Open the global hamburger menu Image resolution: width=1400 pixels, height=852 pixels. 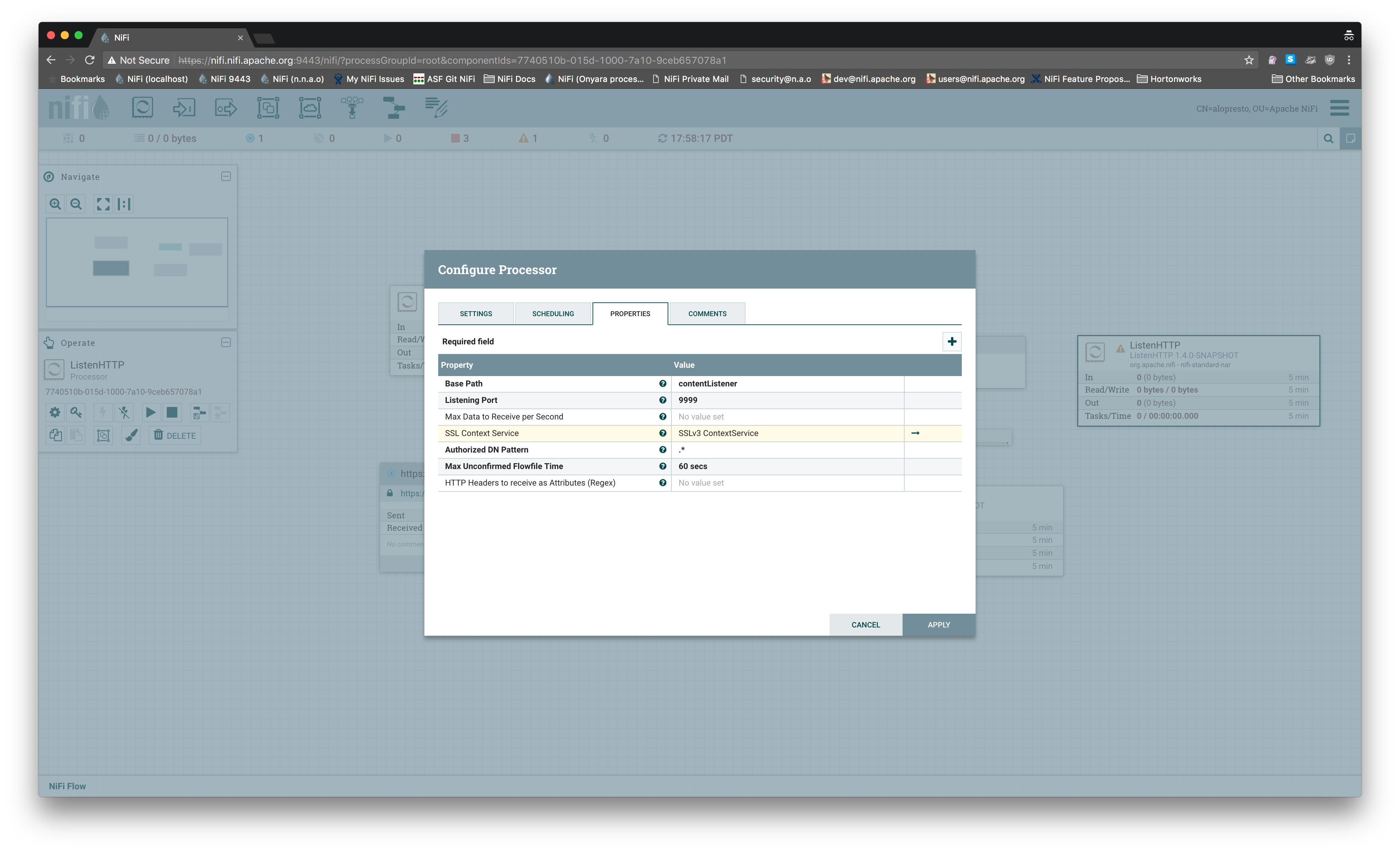[x=1339, y=108]
